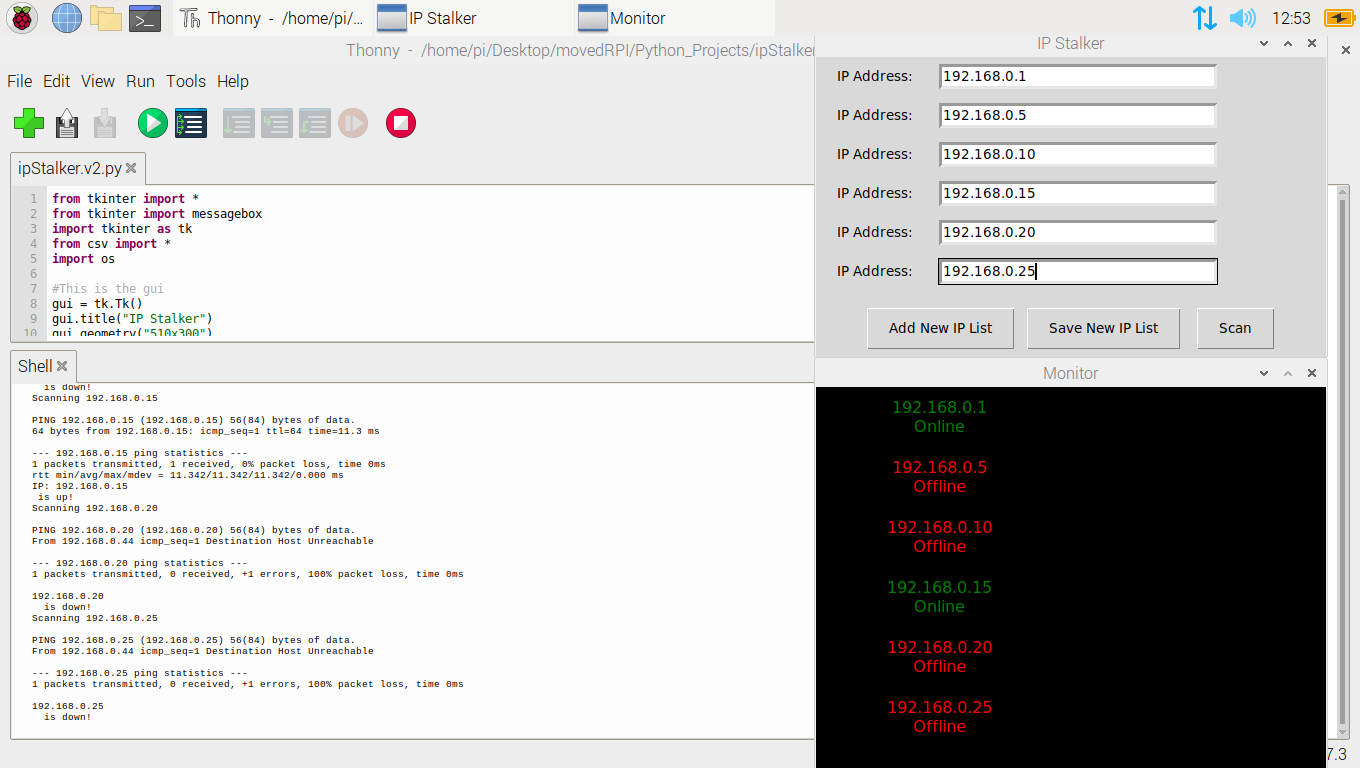Click the battery status icon
The image size is (1360, 768).
pos(1339,17)
